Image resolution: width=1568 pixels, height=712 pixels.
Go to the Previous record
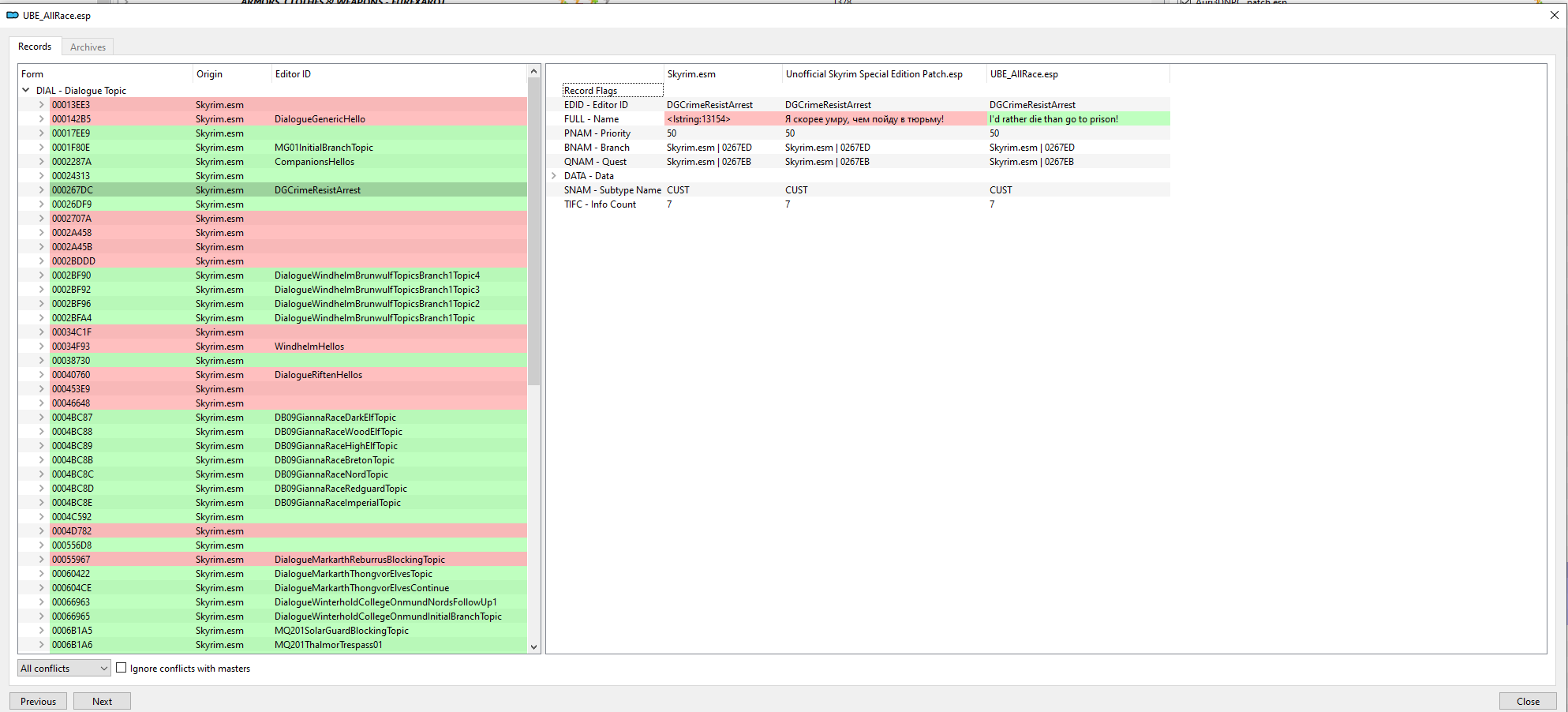coord(38,701)
